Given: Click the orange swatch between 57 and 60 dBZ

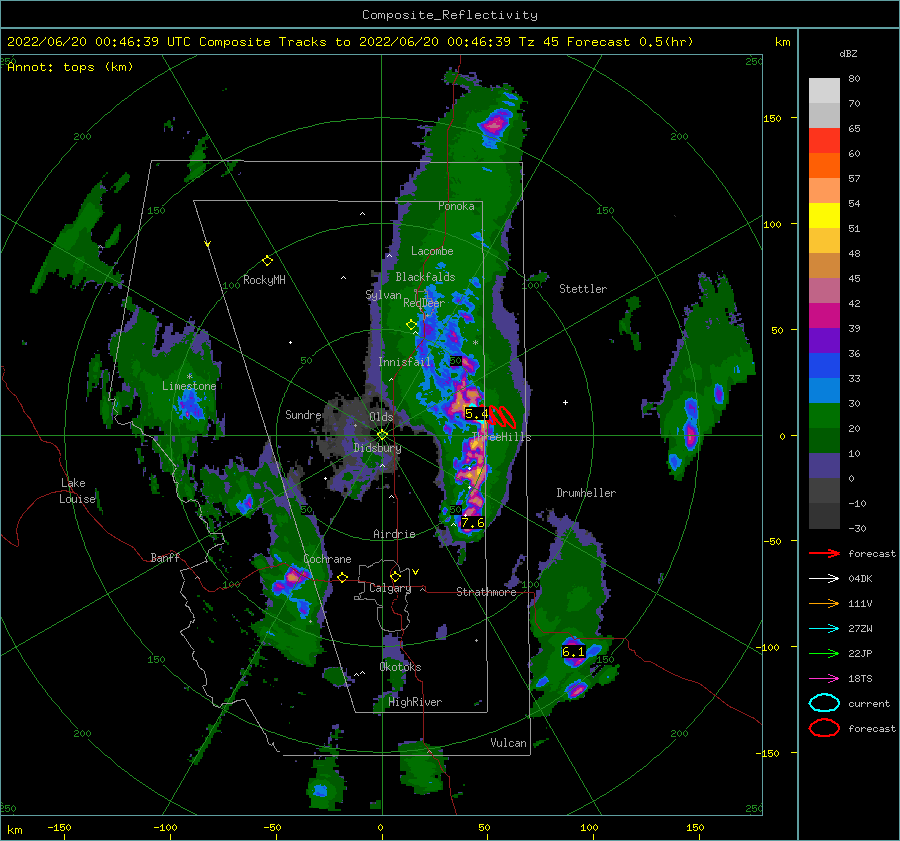Looking at the screenshot, I should 824,166.
